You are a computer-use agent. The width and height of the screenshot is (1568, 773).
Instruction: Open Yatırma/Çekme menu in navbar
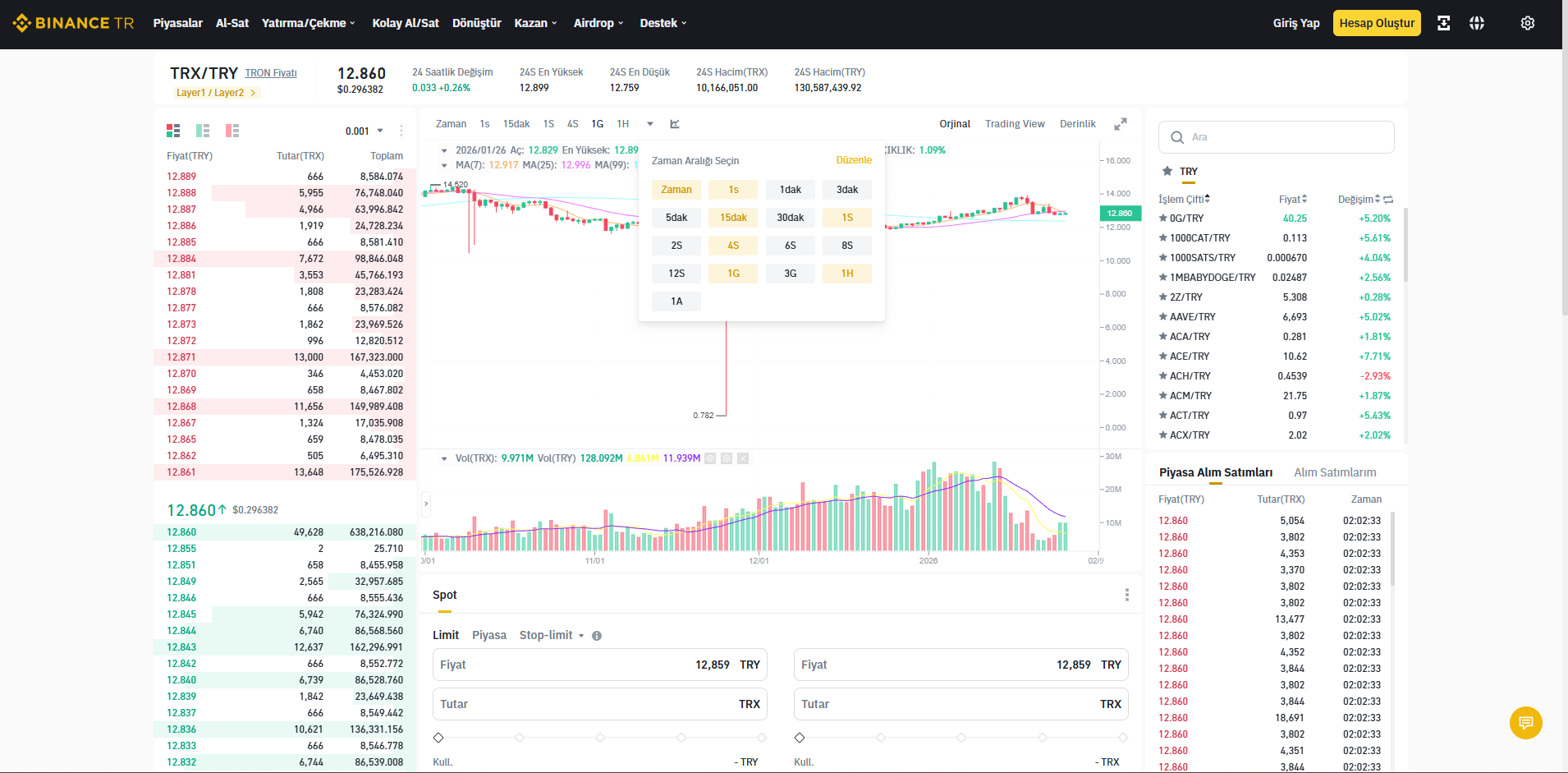click(x=309, y=23)
